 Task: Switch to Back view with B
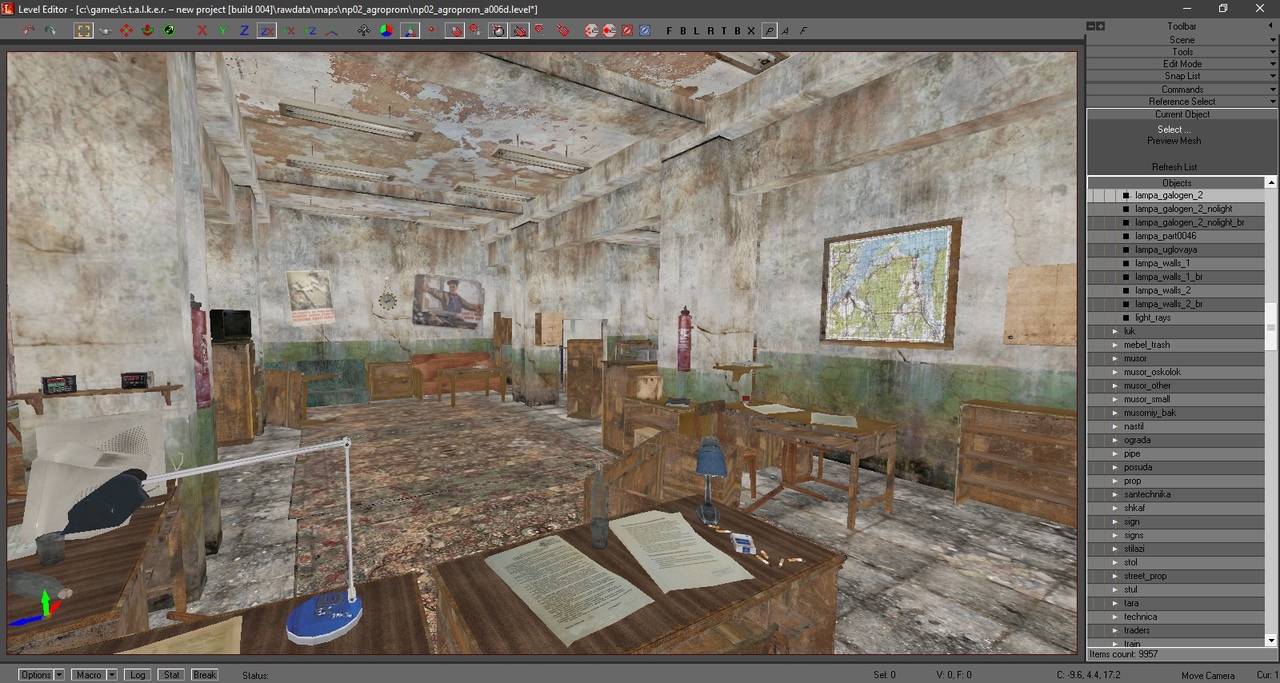point(683,31)
